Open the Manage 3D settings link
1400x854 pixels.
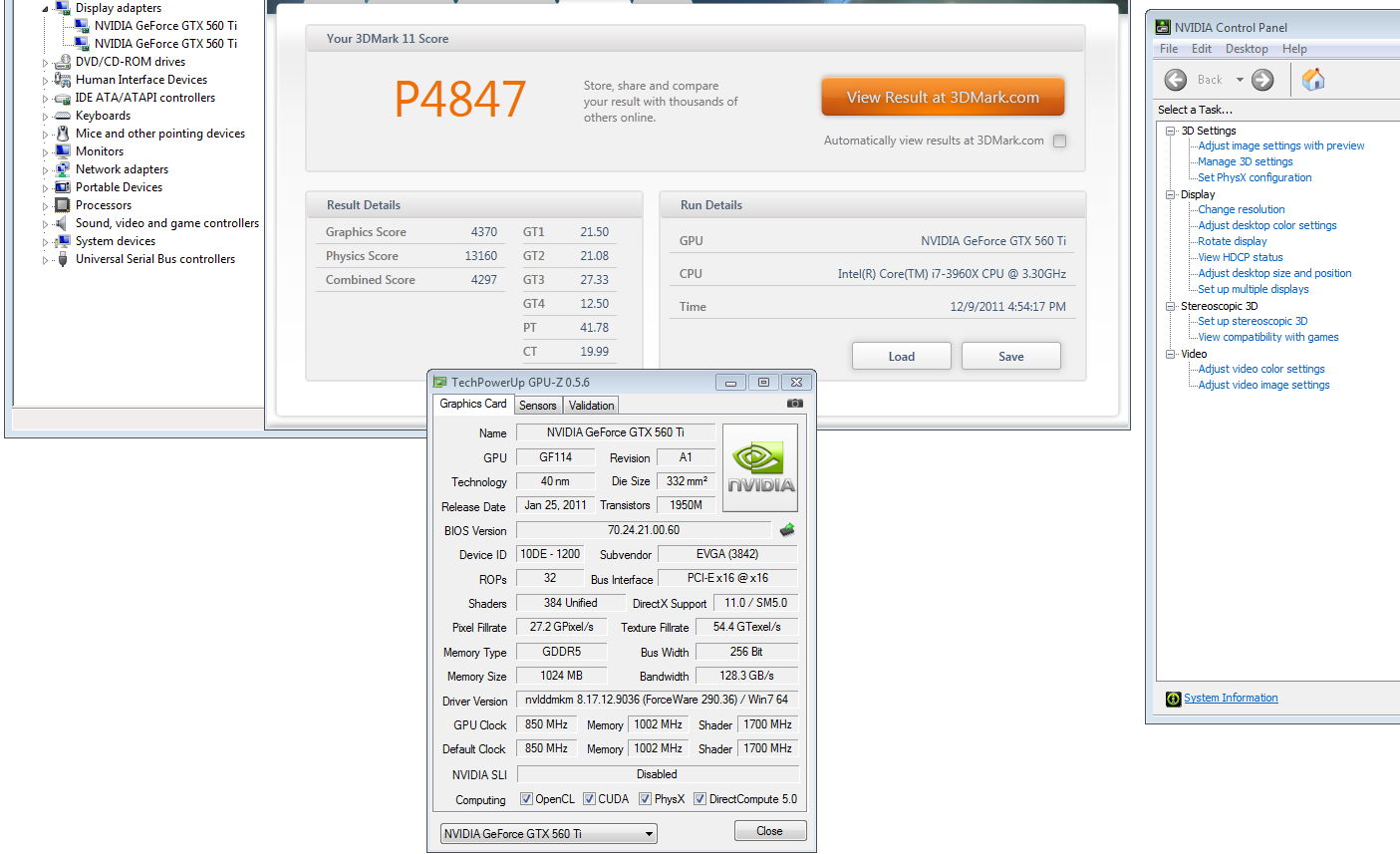pos(1245,161)
